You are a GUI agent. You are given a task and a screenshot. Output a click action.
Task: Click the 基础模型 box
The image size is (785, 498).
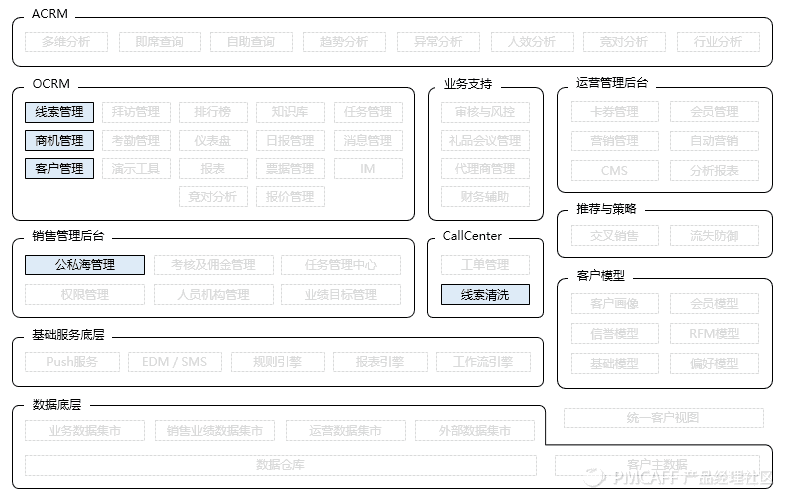[x=615, y=364]
